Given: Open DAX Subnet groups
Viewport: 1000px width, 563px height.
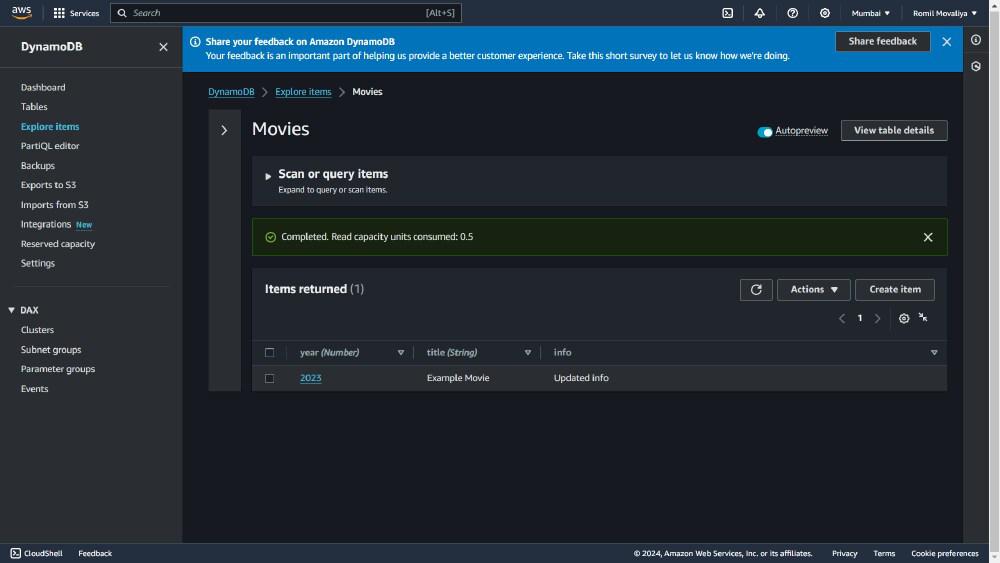Looking at the screenshot, I should point(51,349).
